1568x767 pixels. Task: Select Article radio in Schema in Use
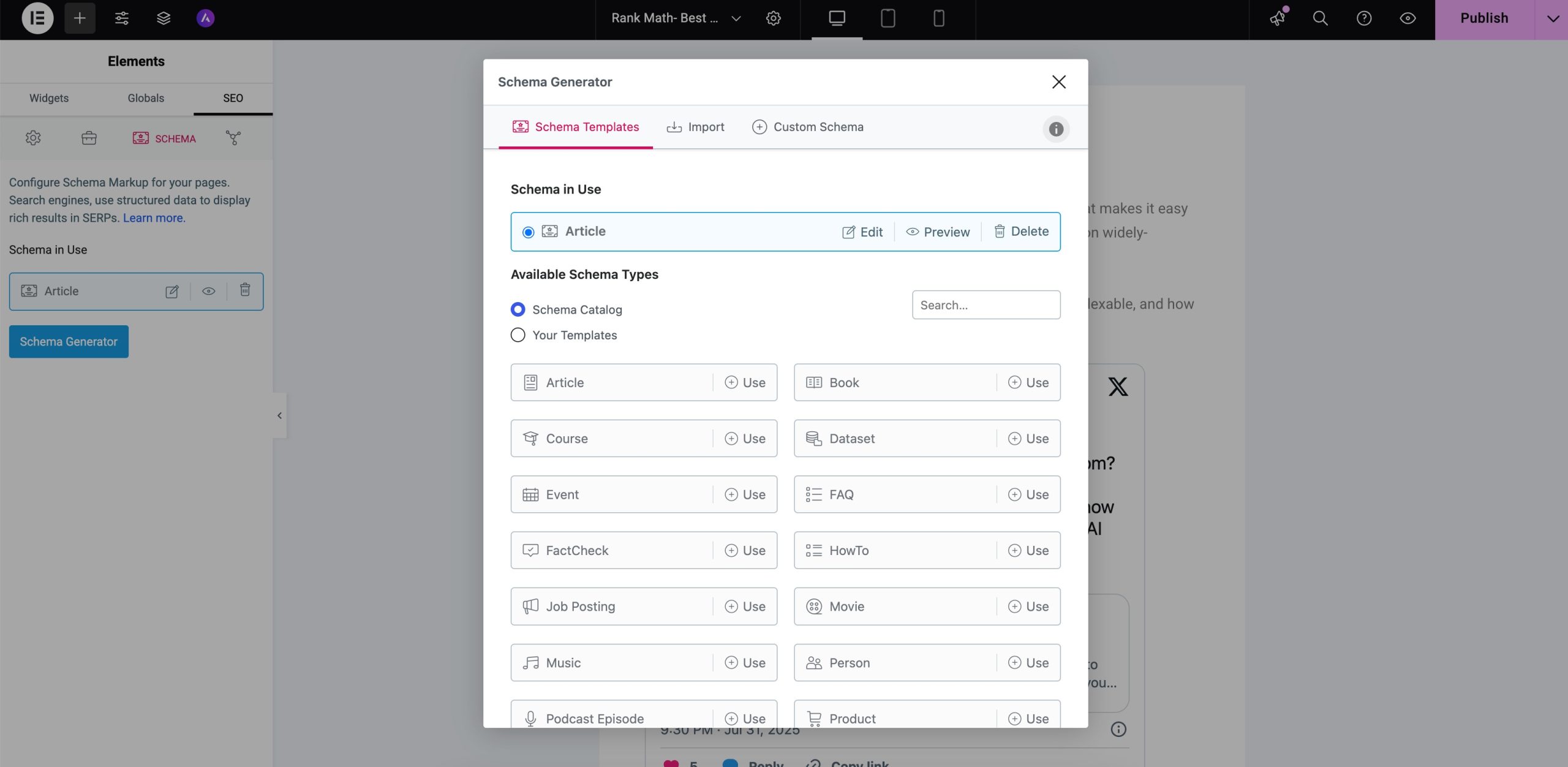coord(528,232)
